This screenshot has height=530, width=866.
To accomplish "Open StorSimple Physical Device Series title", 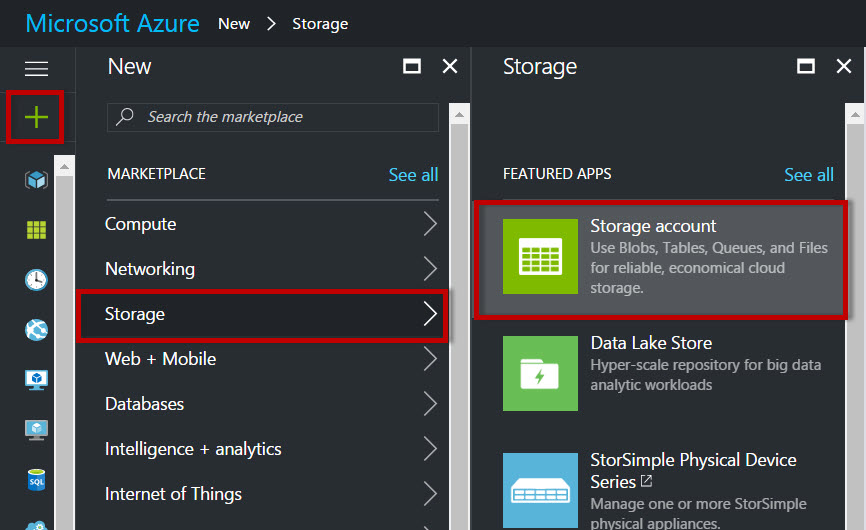I will tap(693, 470).
